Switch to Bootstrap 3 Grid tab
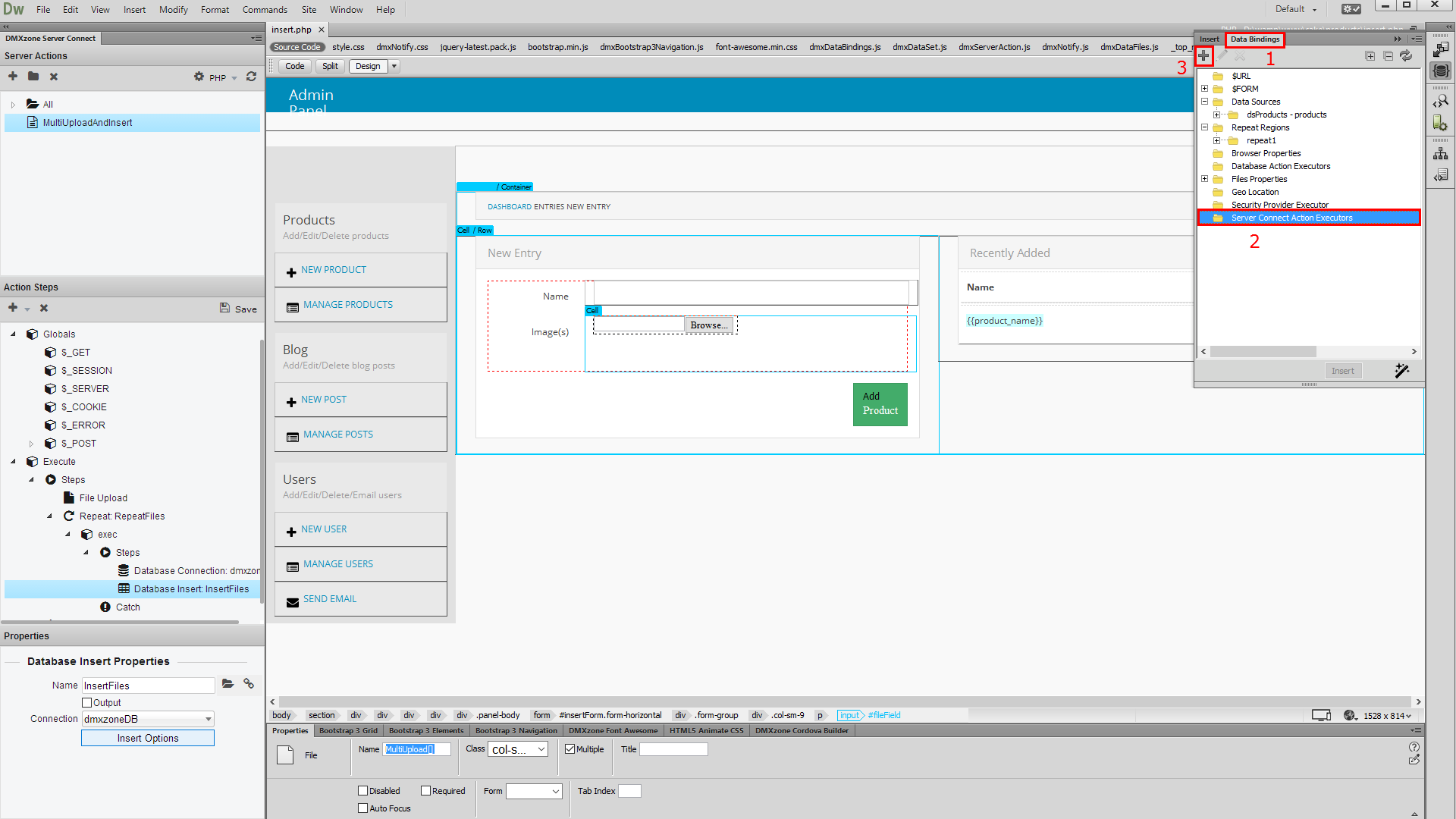This screenshot has height=819, width=1456. click(x=348, y=730)
